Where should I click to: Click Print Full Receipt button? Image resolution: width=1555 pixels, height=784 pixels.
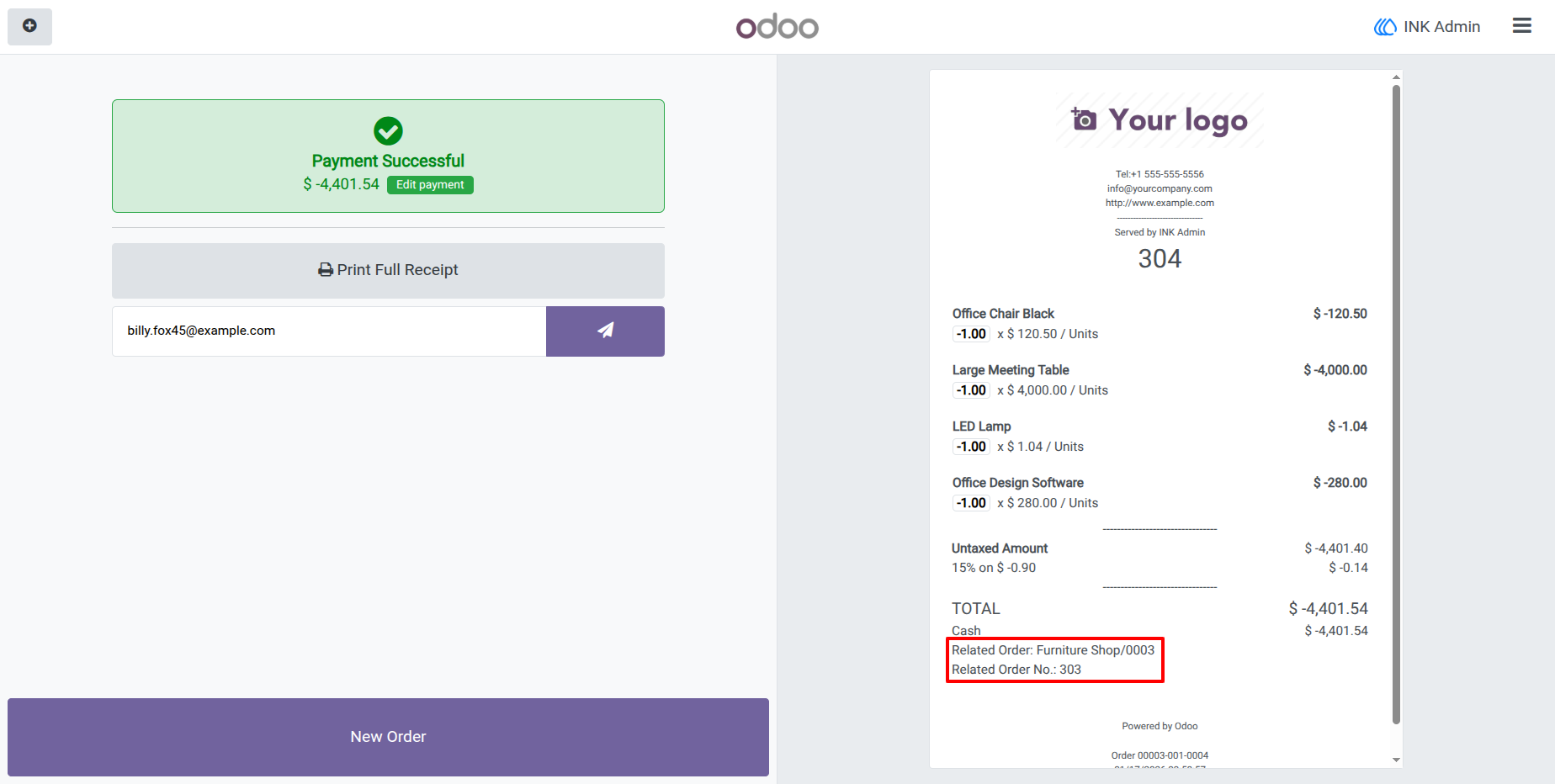click(x=388, y=270)
